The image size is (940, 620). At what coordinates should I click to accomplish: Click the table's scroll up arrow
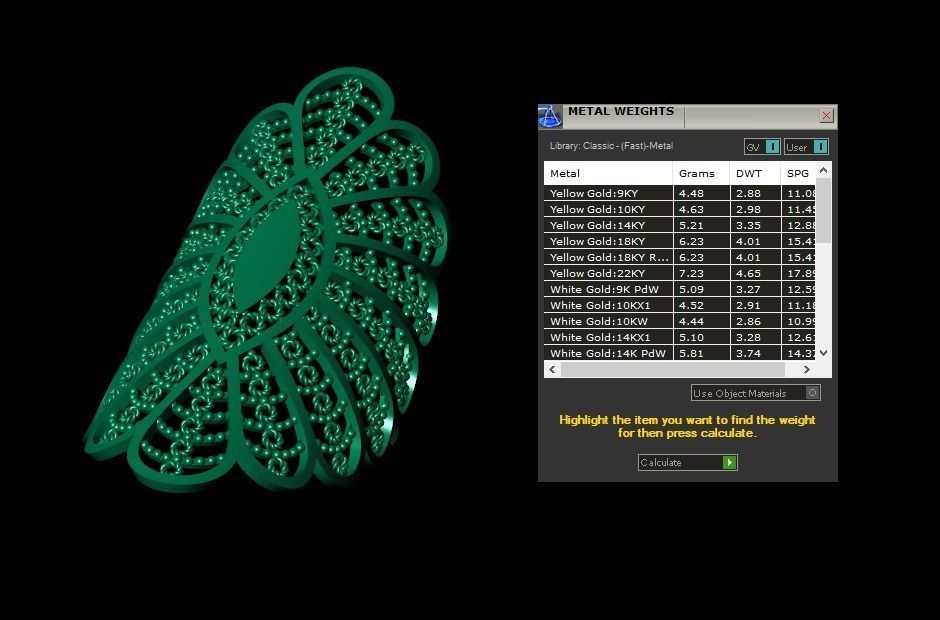coord(824,170)
